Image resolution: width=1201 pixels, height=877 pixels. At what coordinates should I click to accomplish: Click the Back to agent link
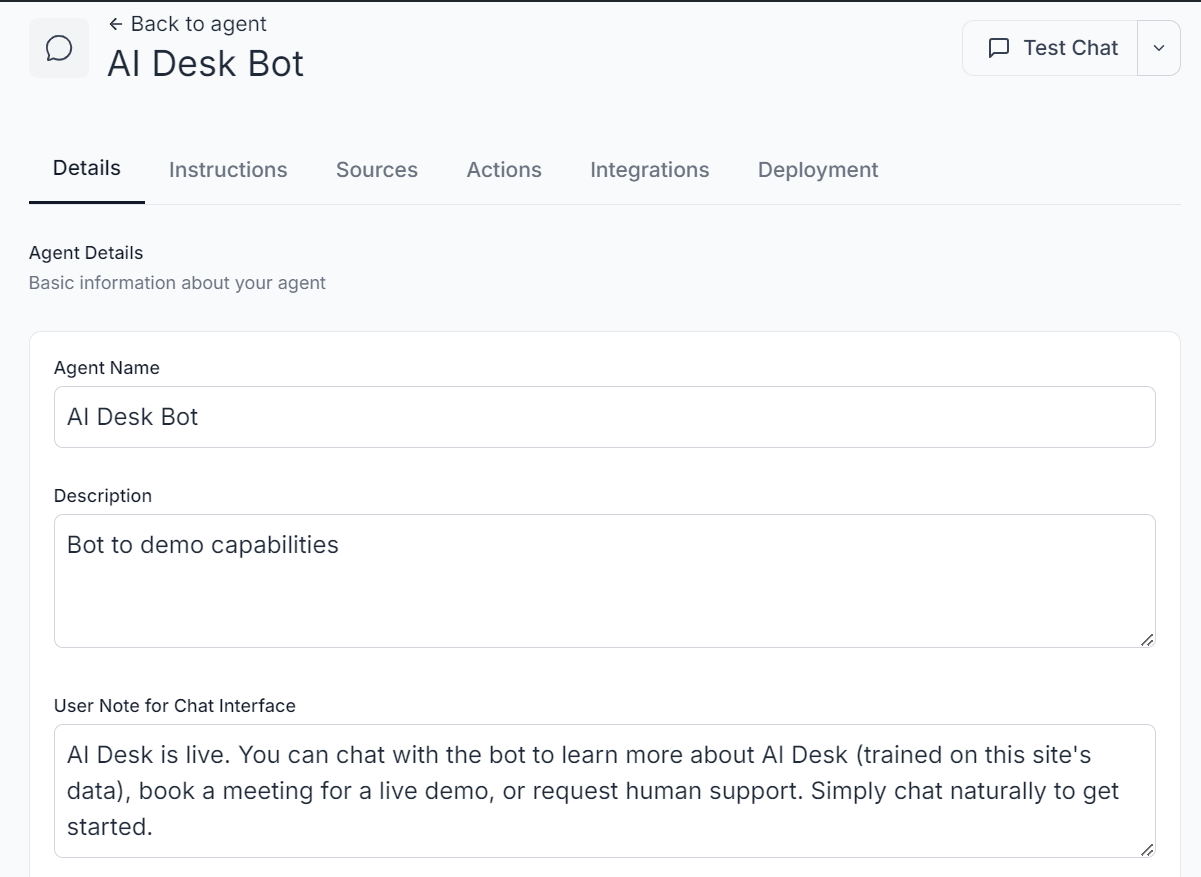point(187,23)
